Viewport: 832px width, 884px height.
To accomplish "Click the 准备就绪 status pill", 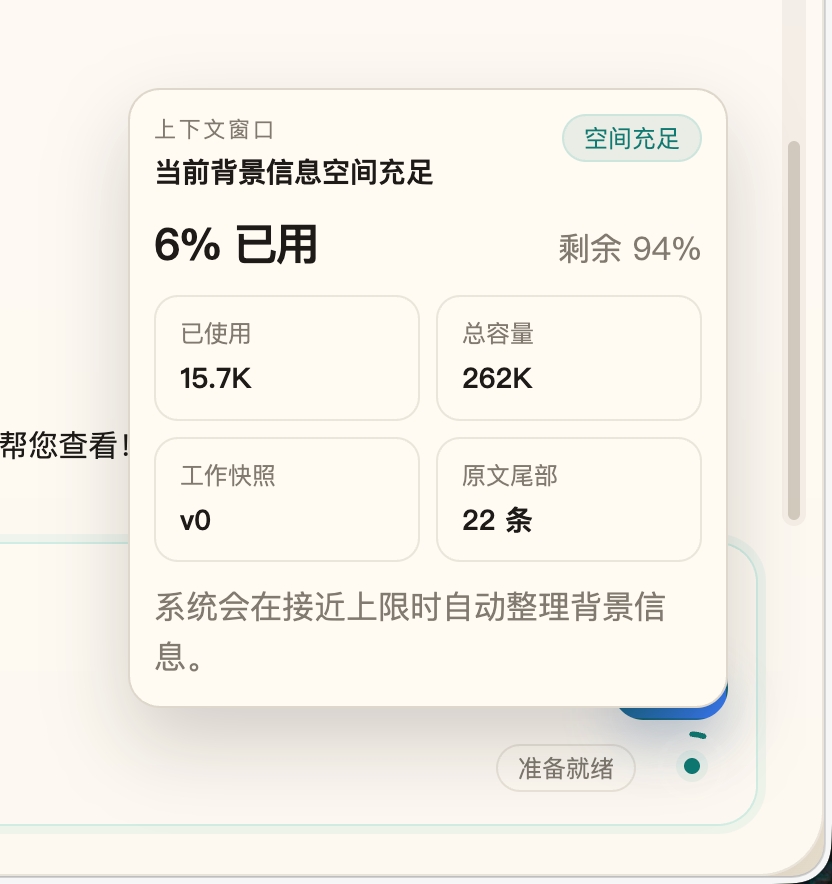I will (x=565, y=768).
